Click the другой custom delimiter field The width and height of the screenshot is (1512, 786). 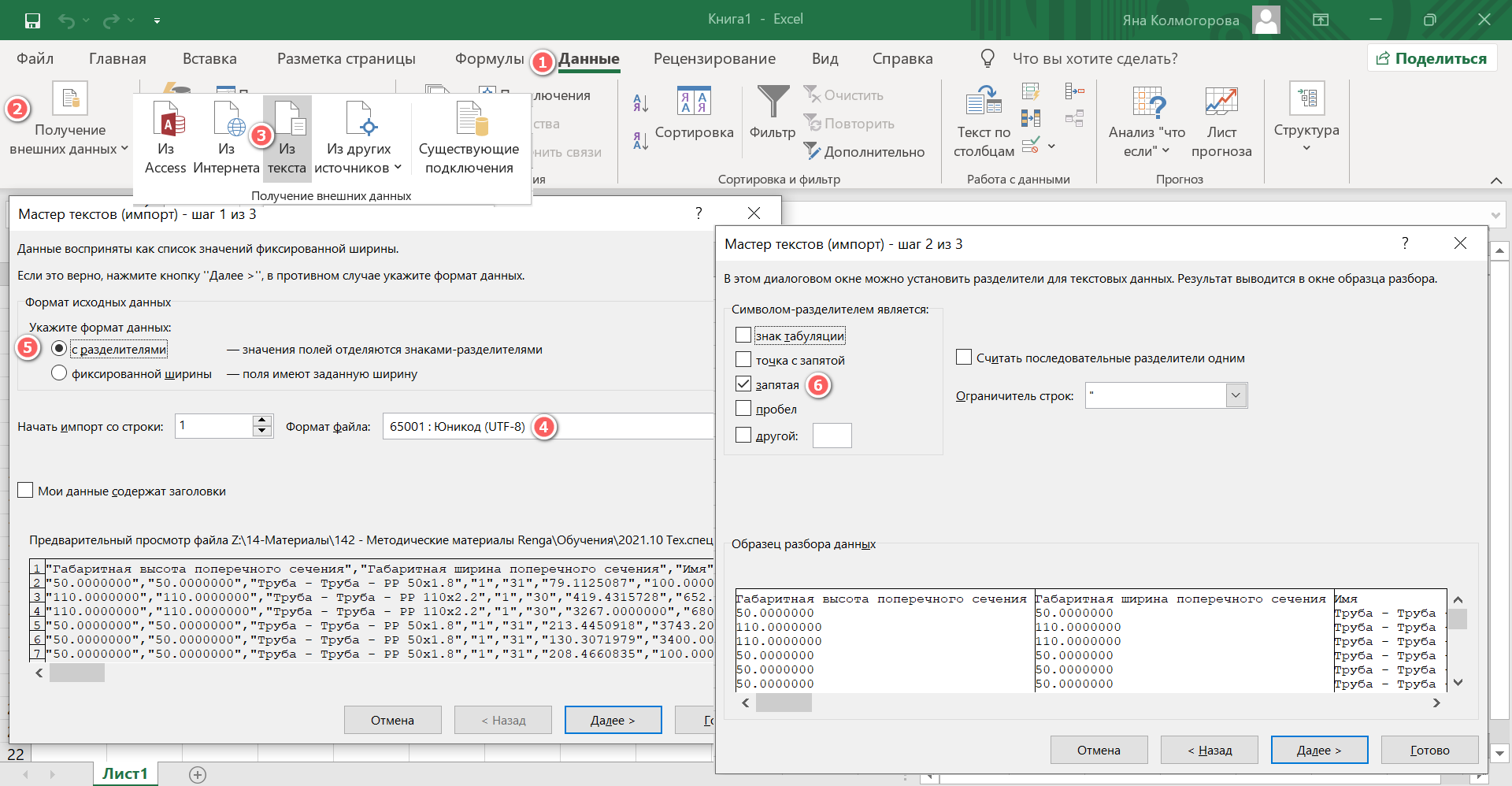832,436
